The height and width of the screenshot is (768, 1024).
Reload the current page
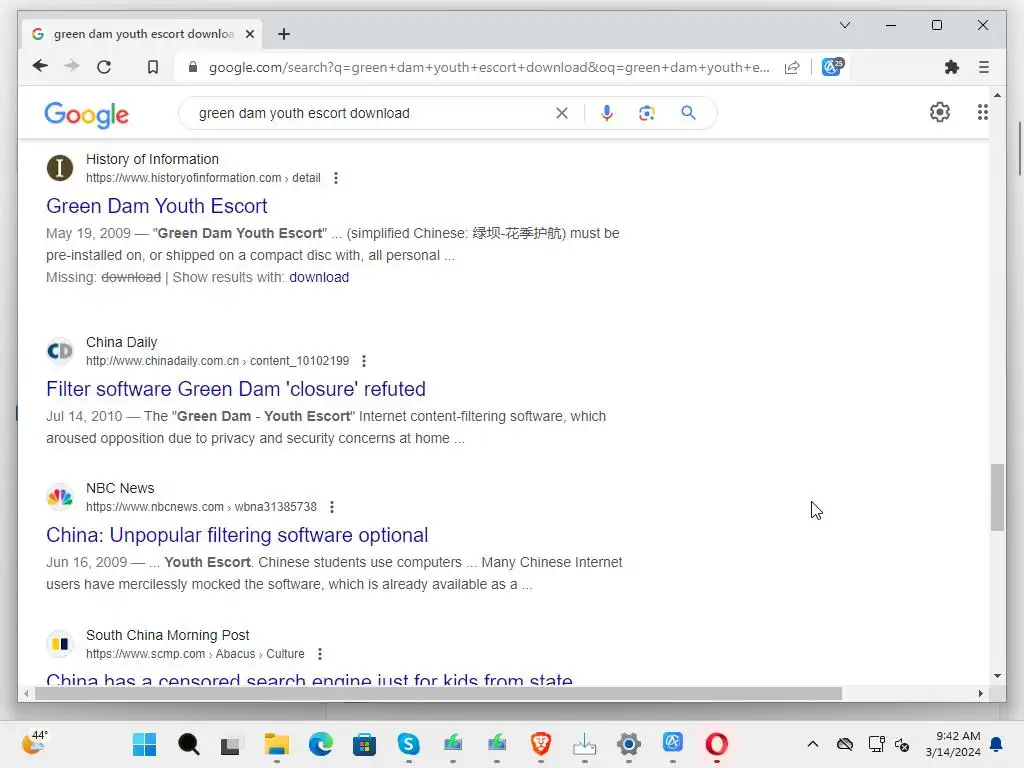[x=104, y=67]
